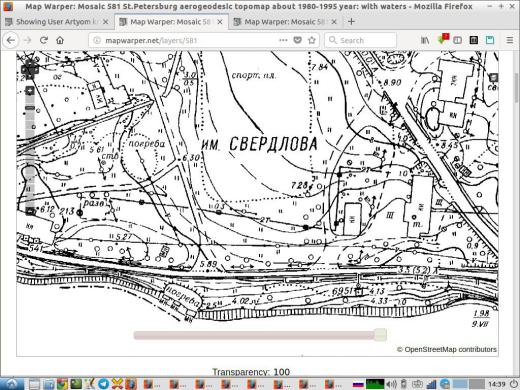Open the Firefox Library menu
Image resolution: width=520 pixels, height=390 pixels.
click(x=425, y=40)
